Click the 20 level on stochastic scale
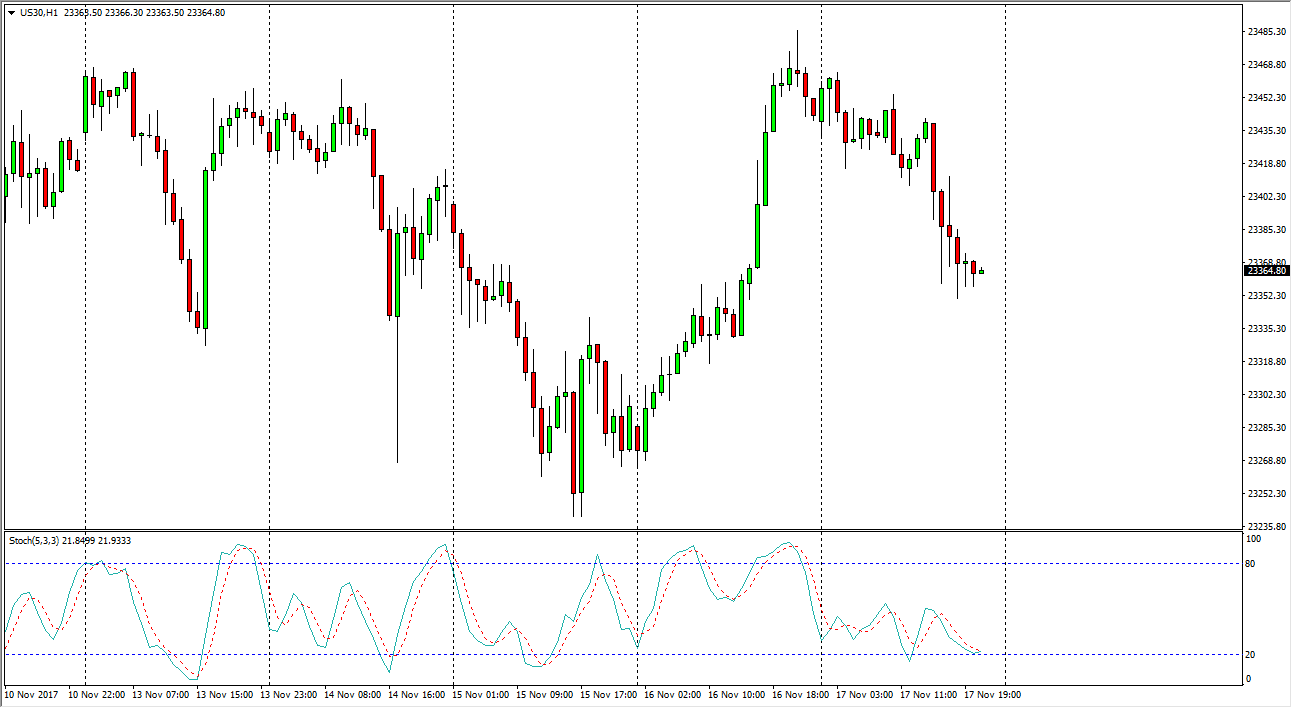 [x=1252, y=654]
